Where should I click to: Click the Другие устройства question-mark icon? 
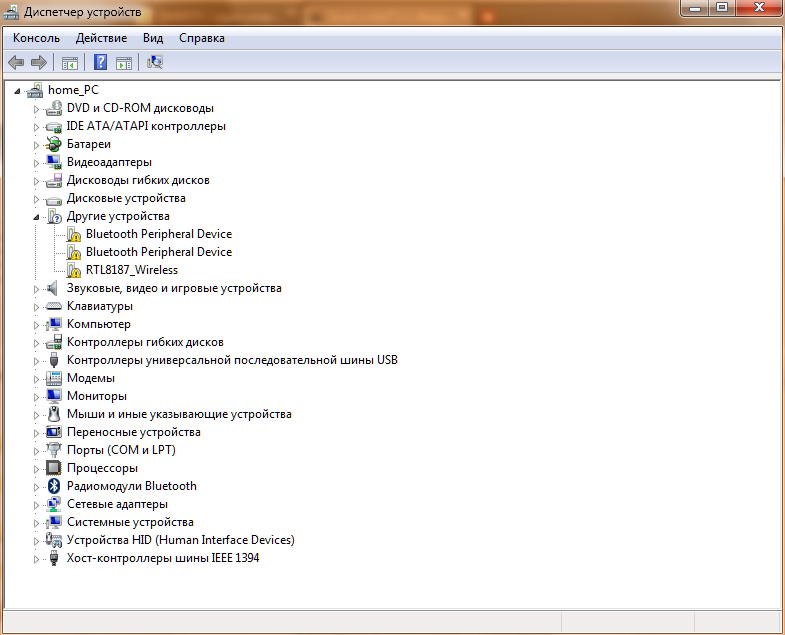click(x=55, y=216)
